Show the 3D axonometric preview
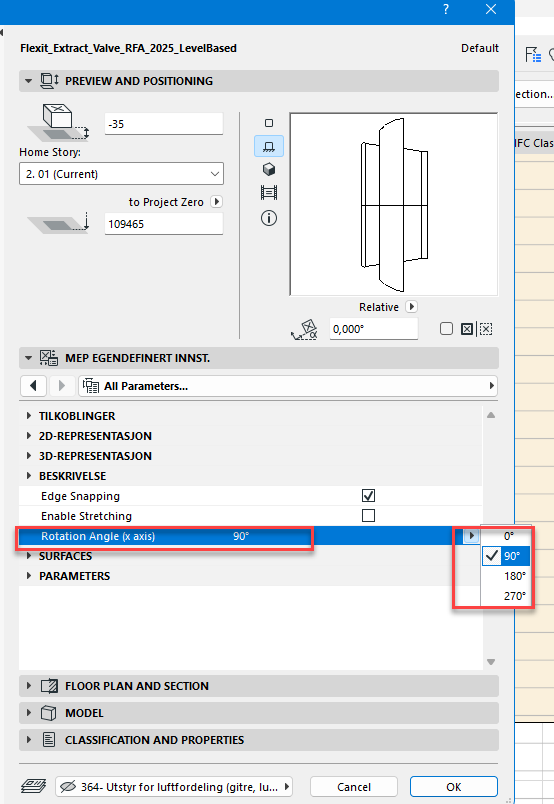Screen dimensions: 554x804 269,169
